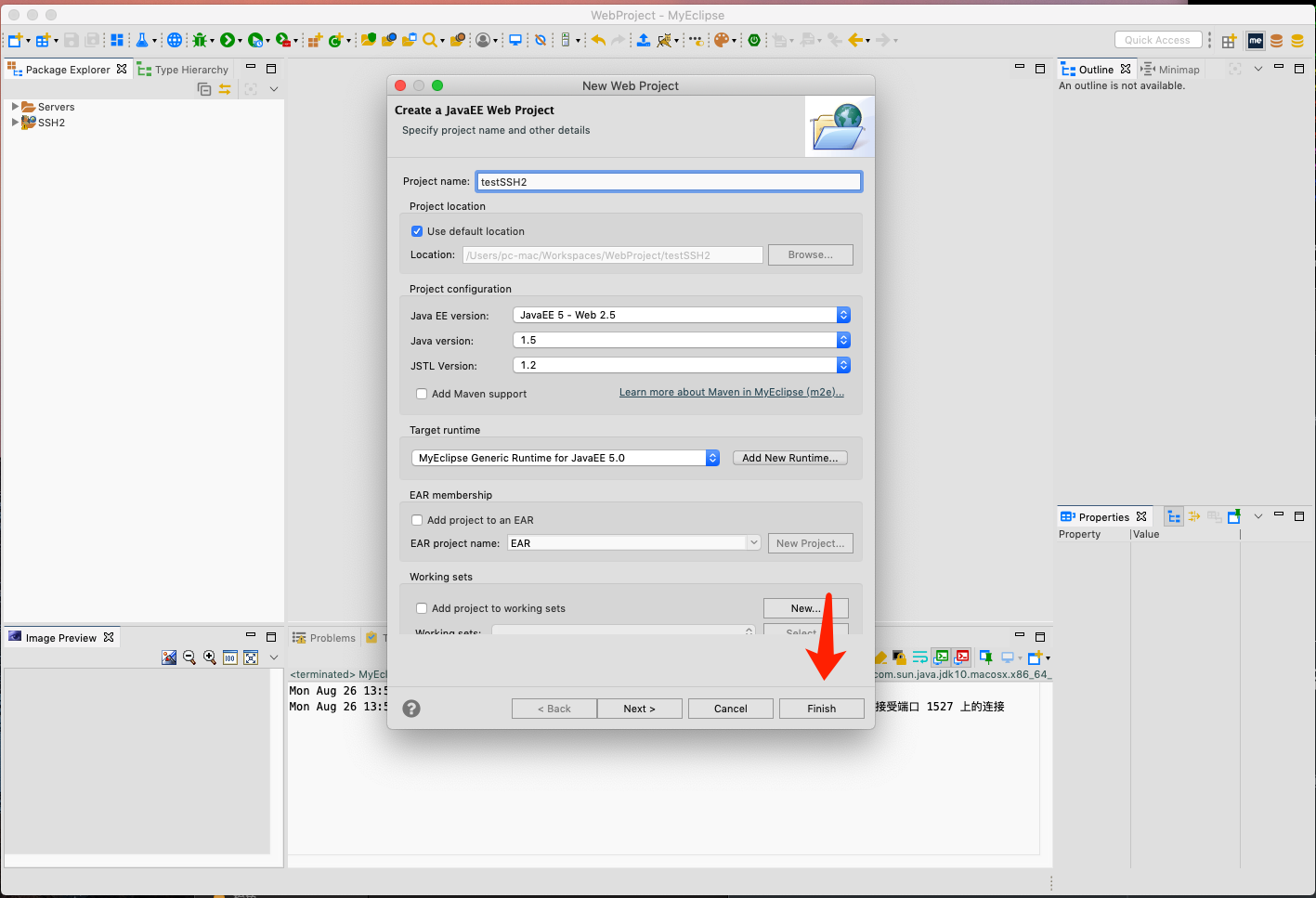Click Add New Runtime... button
The height and width of the screenshot is (898, 1316).
790,458
